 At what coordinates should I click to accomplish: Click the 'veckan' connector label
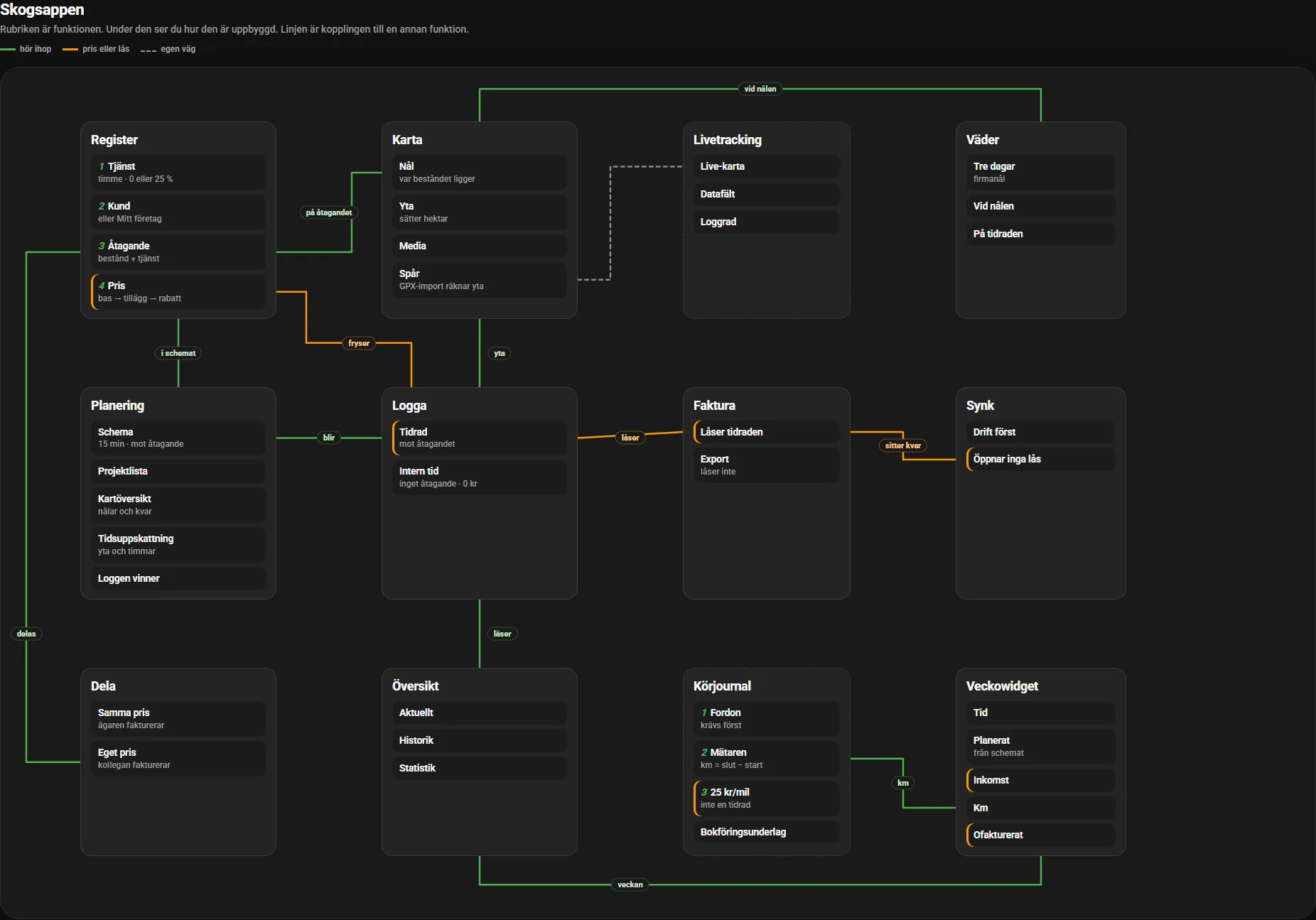tap(630, 884)
